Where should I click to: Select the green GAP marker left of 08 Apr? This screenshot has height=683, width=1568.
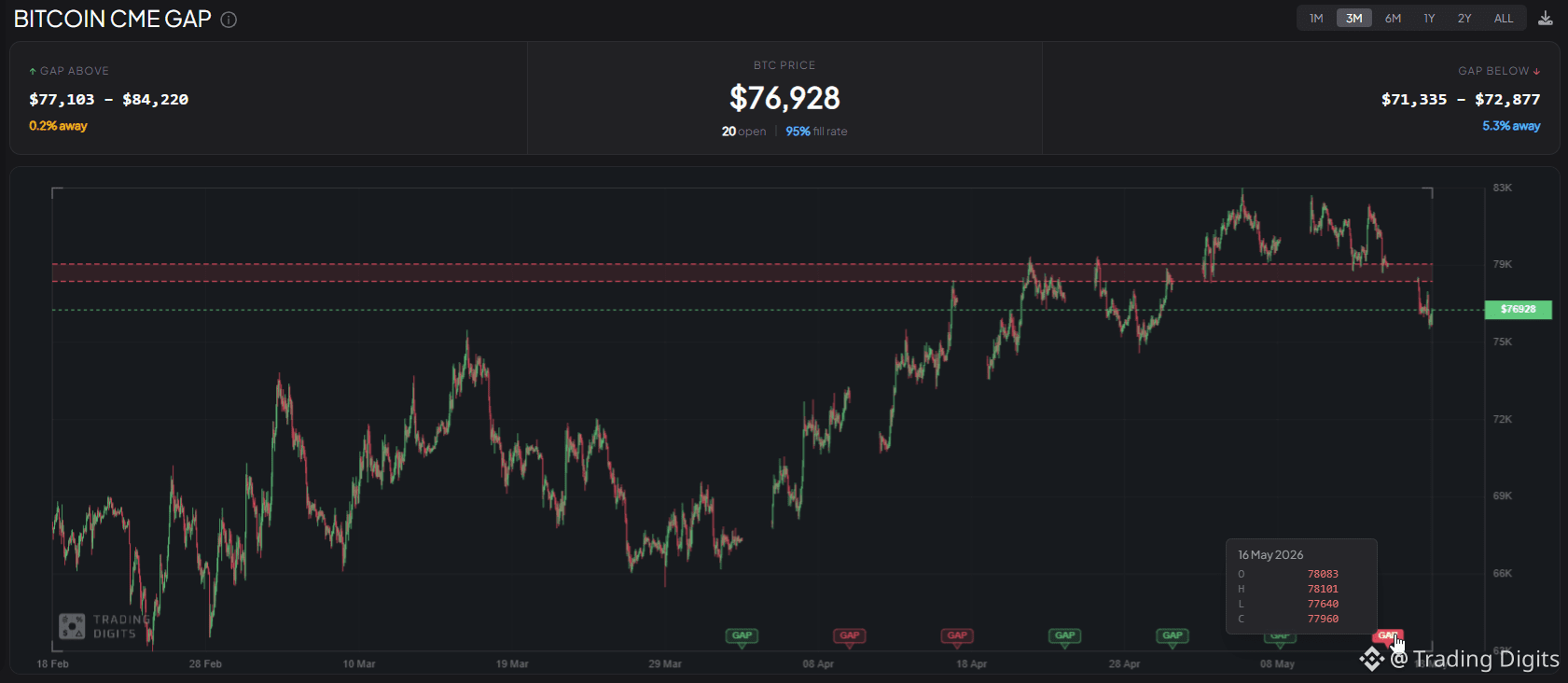742,636
